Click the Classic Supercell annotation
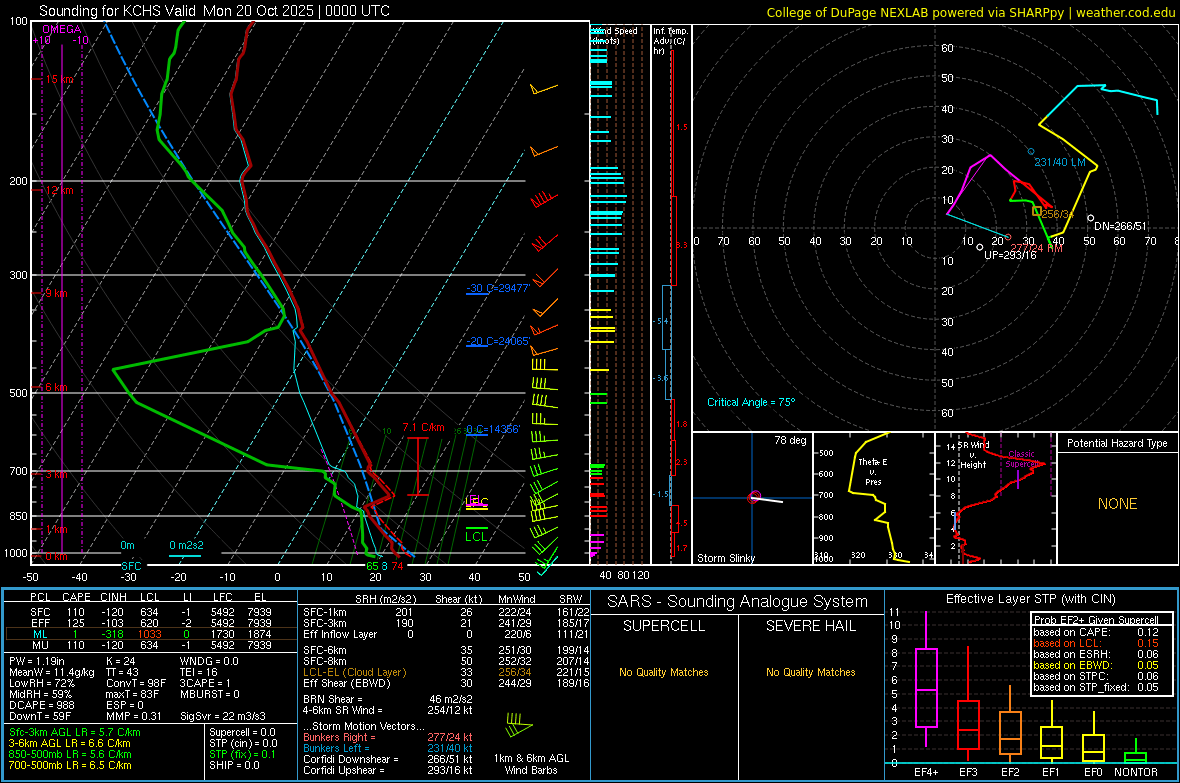This screenshot has height=783, width=1180. click(x=1022, y=459)
